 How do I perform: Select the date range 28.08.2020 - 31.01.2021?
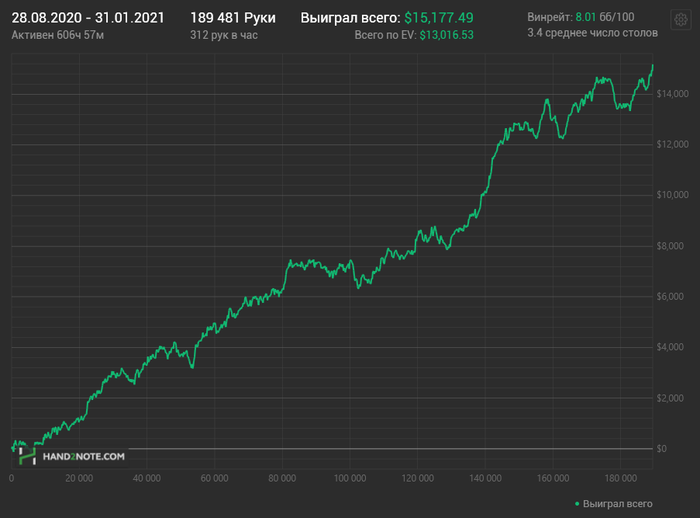pyautogui.click(x=88, y=18)
